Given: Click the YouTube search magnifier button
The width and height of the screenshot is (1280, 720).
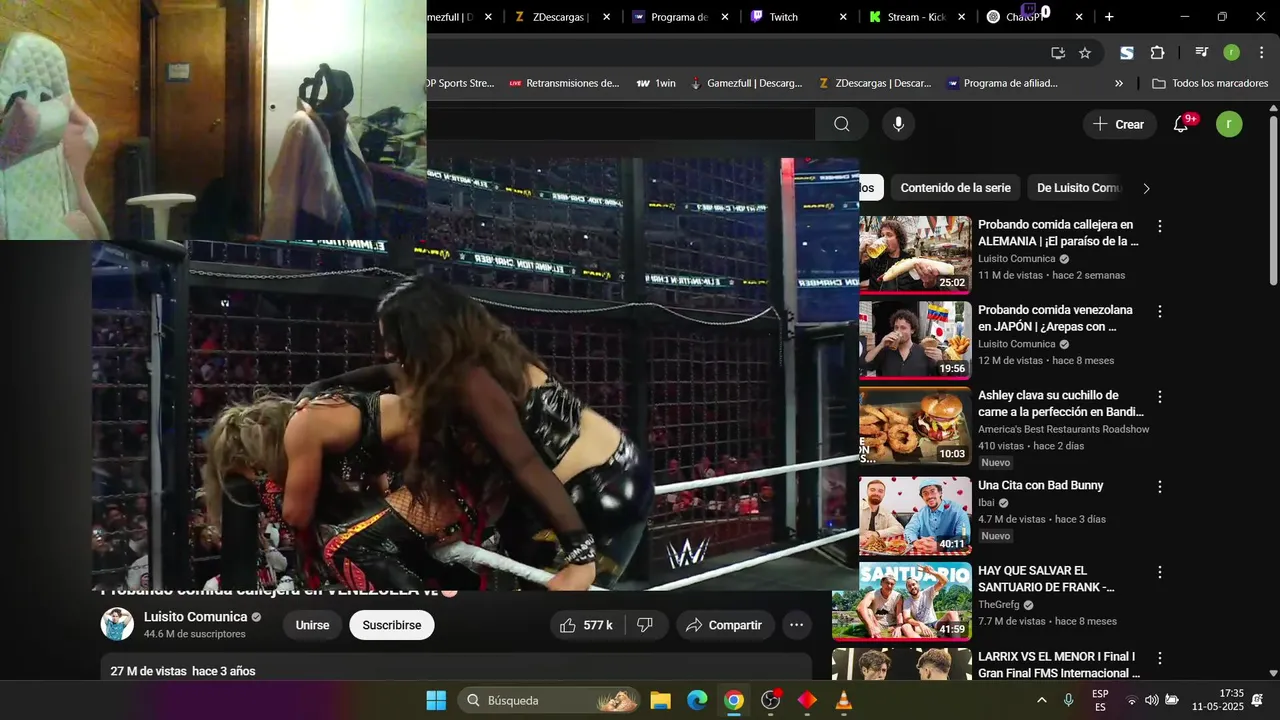Looking at the screenshot, I should (x=842, y=124).
